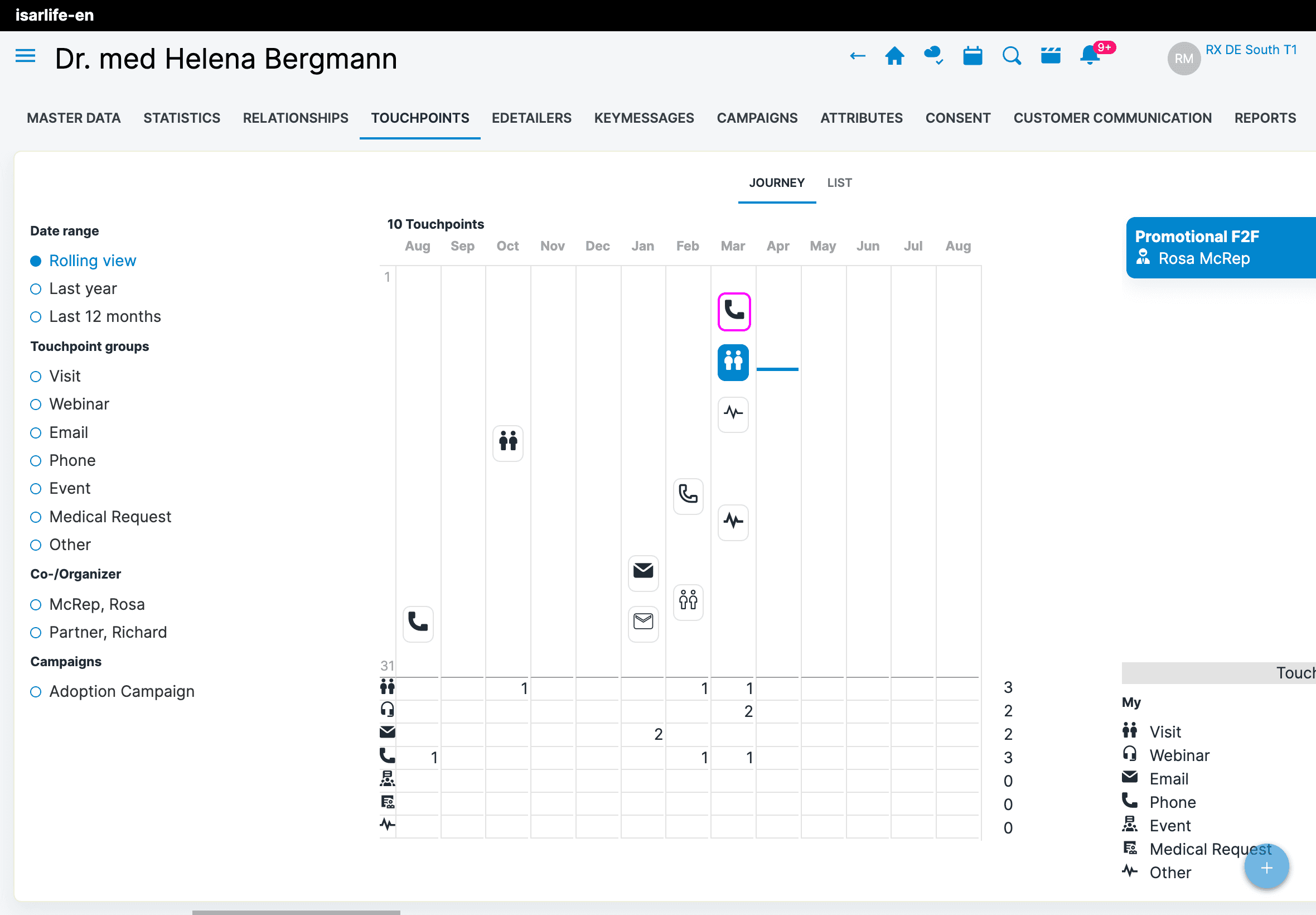Click the back arrow icon
Image resolution: width=1316 pixels, height=915 pixels.
pos(857,56)
